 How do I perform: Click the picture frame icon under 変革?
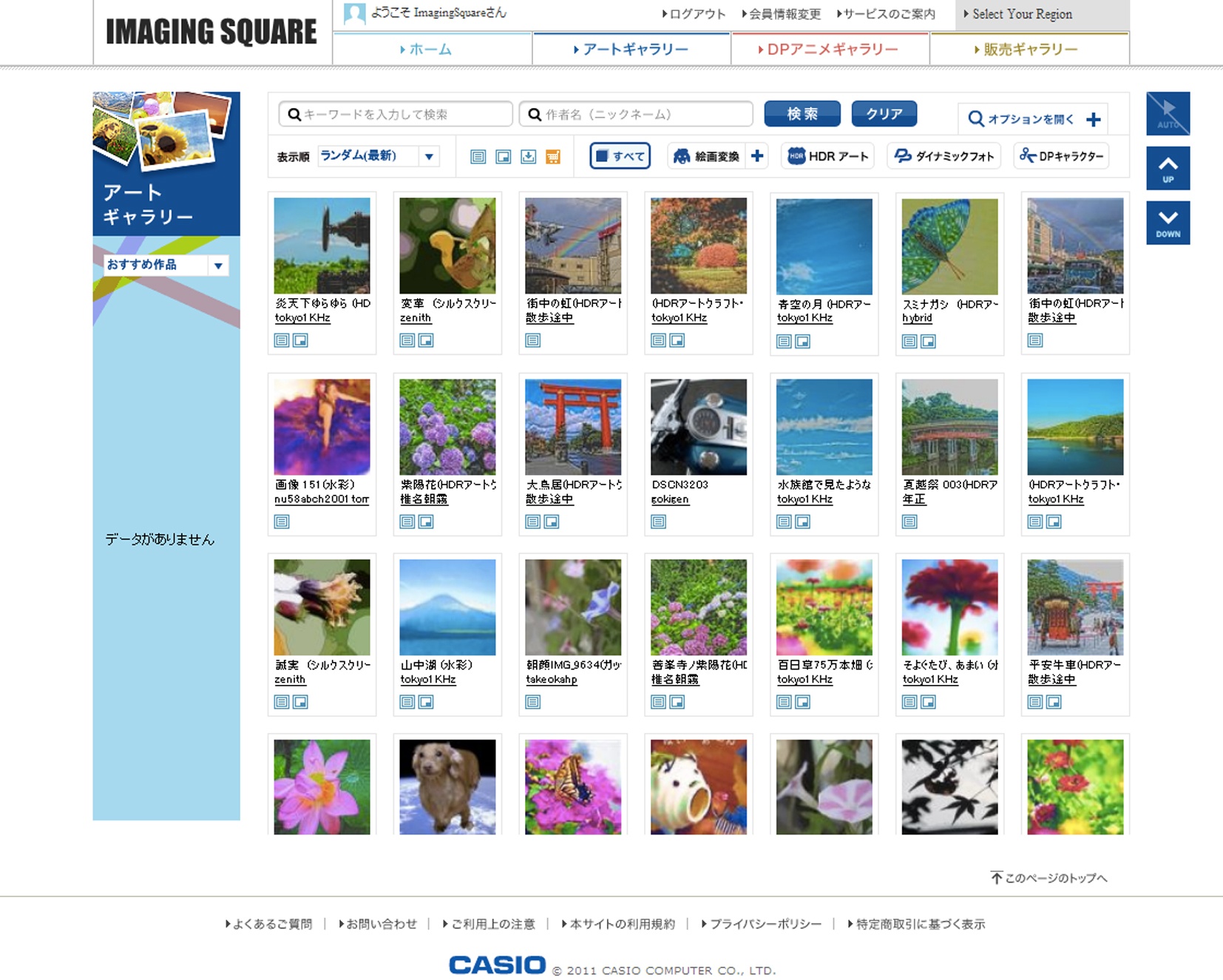[x=426, y=340]
